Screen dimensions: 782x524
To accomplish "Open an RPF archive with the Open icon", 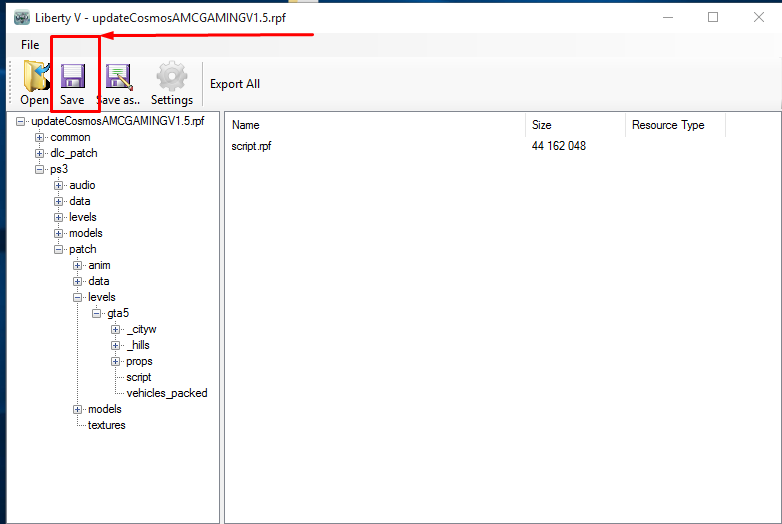I will 35,76.
